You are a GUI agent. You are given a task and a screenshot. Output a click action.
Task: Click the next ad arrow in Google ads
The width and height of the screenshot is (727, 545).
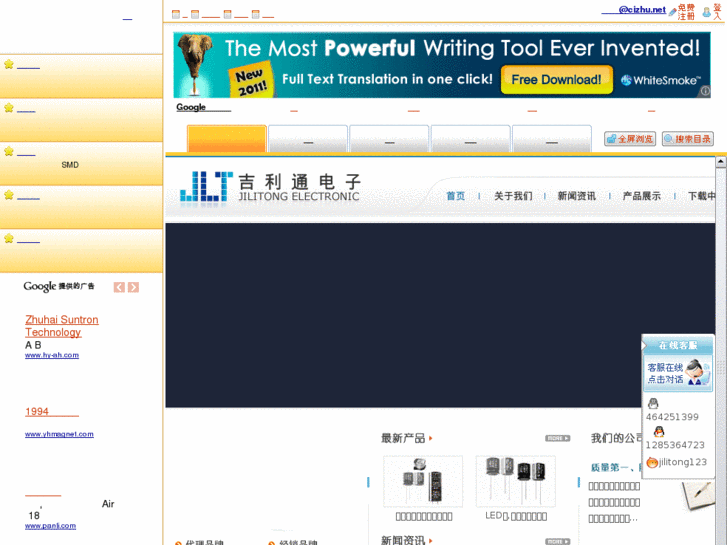[x=134, y=287]
